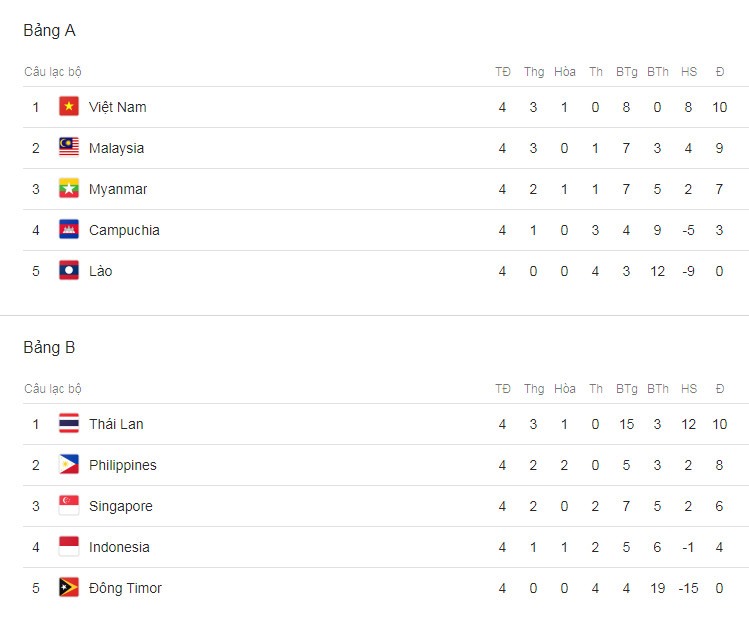Click the Bảng A group heading
This screenshot has height=631, width=749.
[x=49, y=31]
